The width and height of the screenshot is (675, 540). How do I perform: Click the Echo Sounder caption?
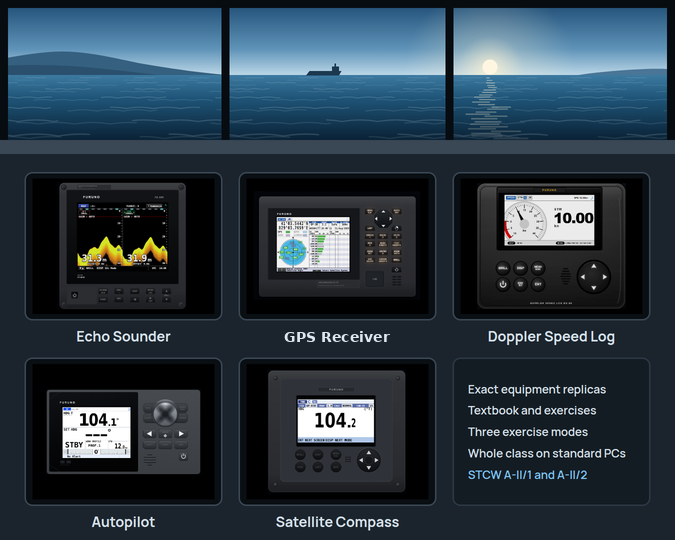123,337
